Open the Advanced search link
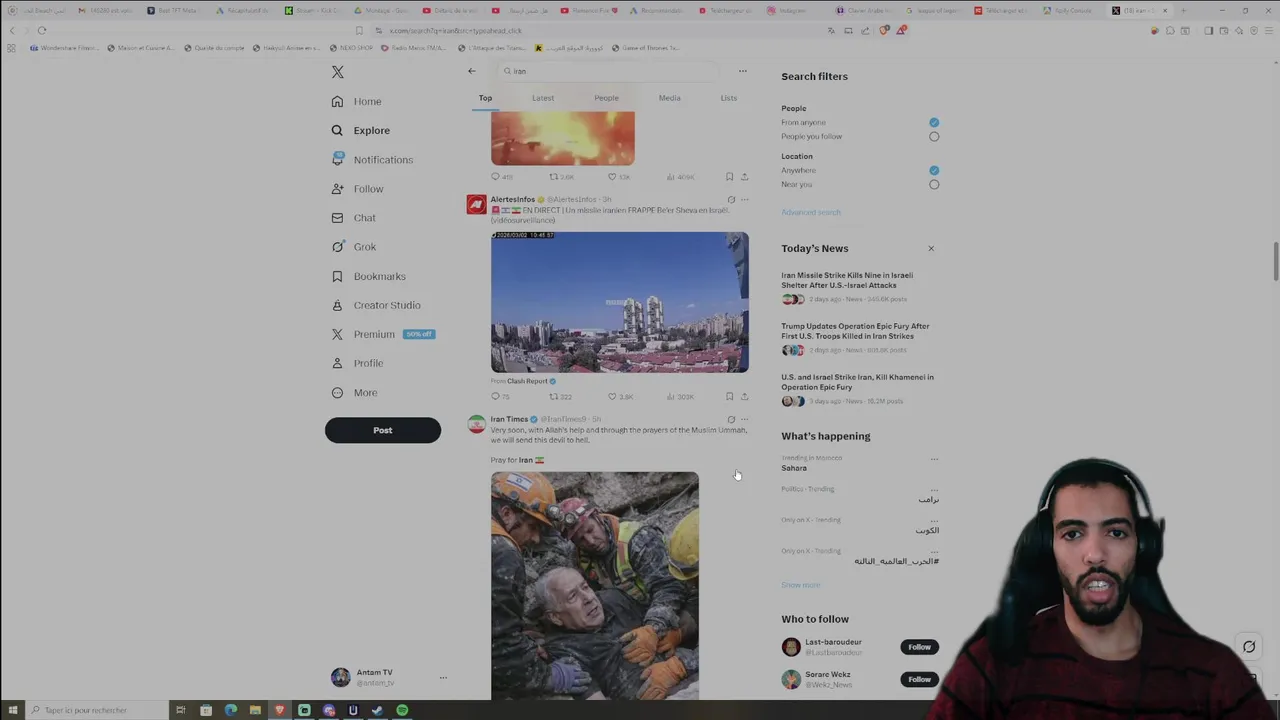 [811, 212]
